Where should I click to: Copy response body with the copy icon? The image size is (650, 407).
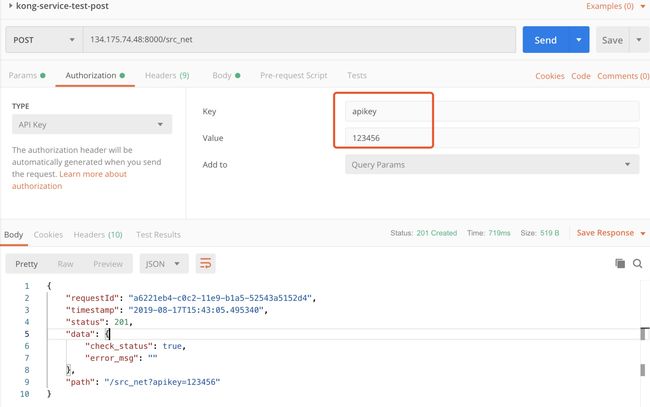tap(620, 263)
